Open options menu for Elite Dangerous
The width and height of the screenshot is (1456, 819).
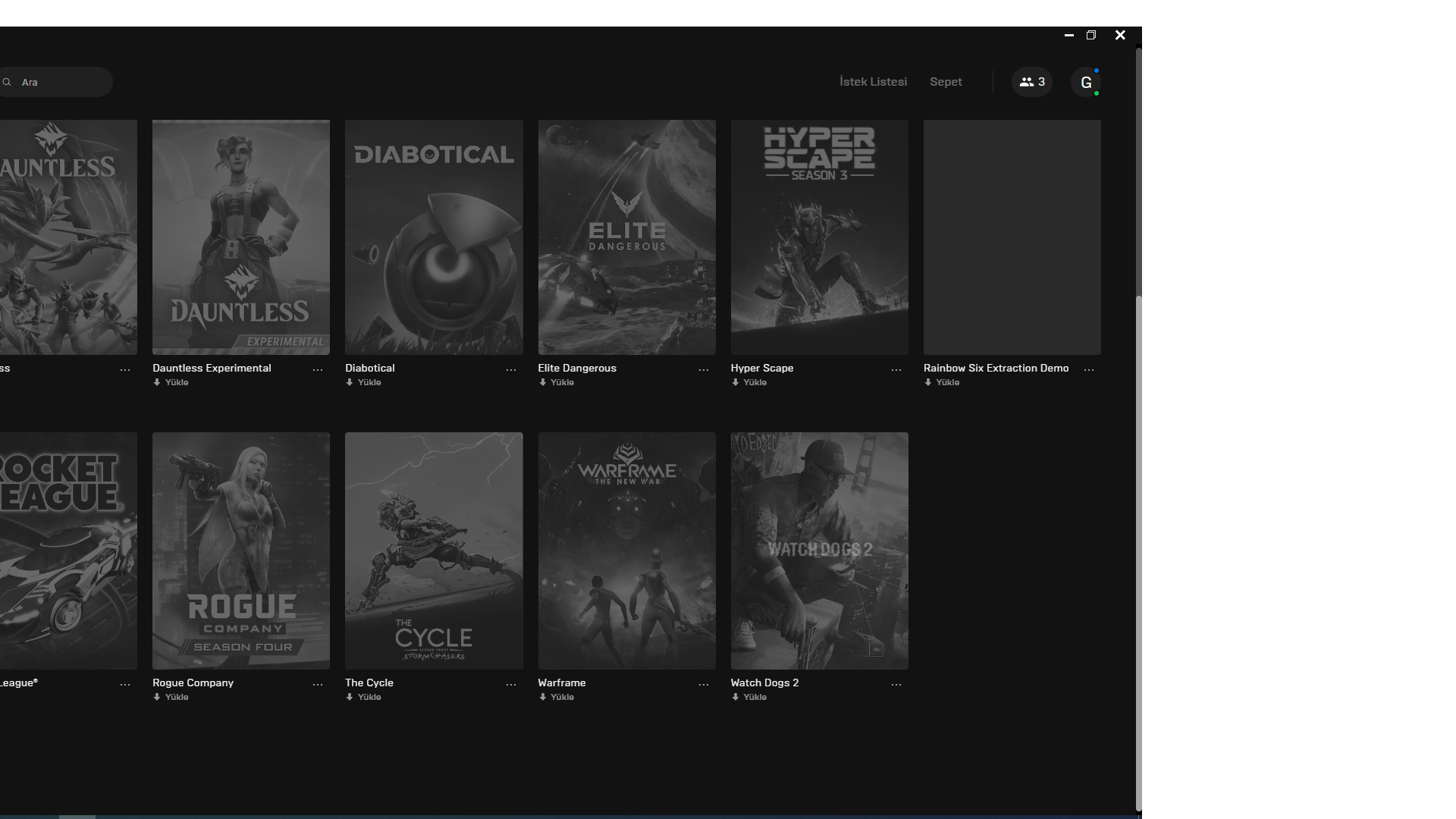pyautogui.click(x=704, y=369)
